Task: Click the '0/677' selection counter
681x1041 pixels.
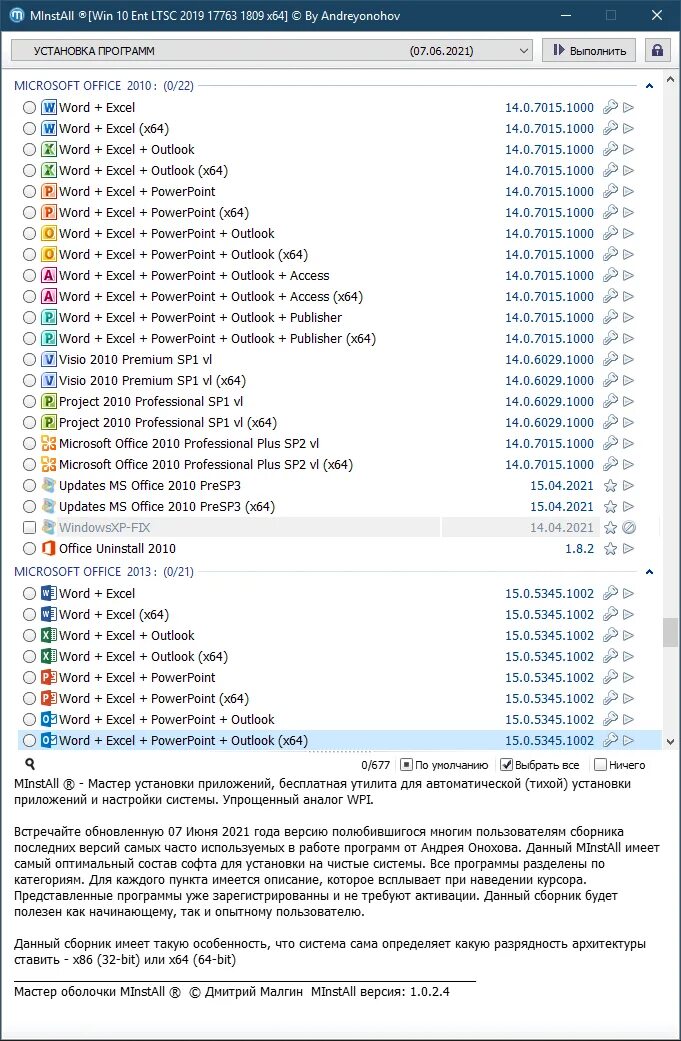Action: [x=376, y=765]
